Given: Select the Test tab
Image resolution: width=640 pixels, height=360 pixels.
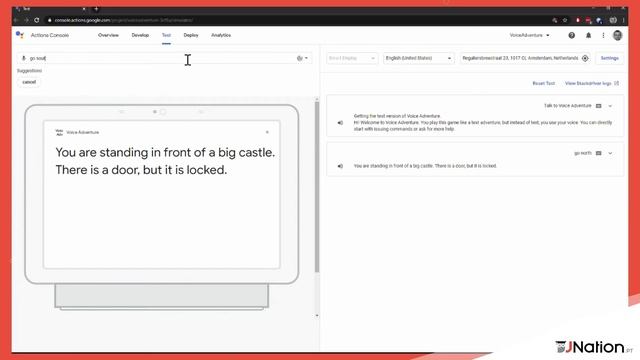Looking at the screenshot, I should tap(166, 36).
